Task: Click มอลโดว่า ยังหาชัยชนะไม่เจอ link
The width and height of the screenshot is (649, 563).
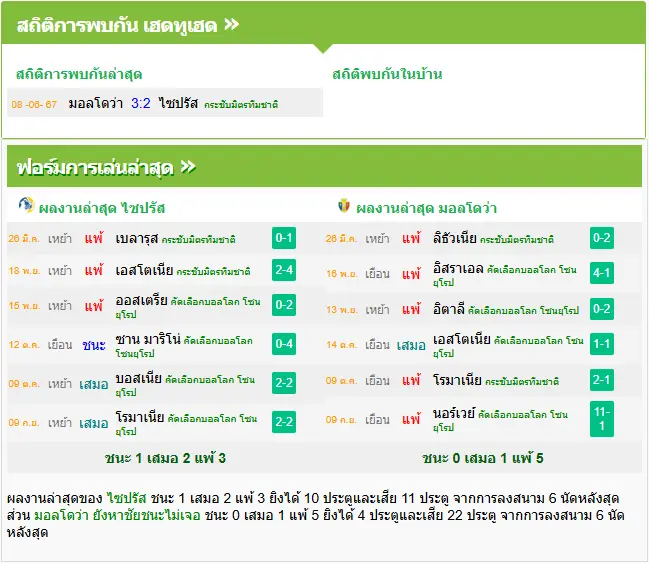Action: (117, 515)
